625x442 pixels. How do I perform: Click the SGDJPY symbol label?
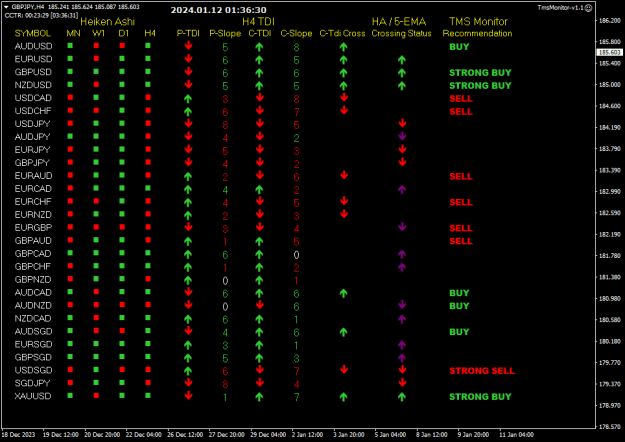coord(32,383)
